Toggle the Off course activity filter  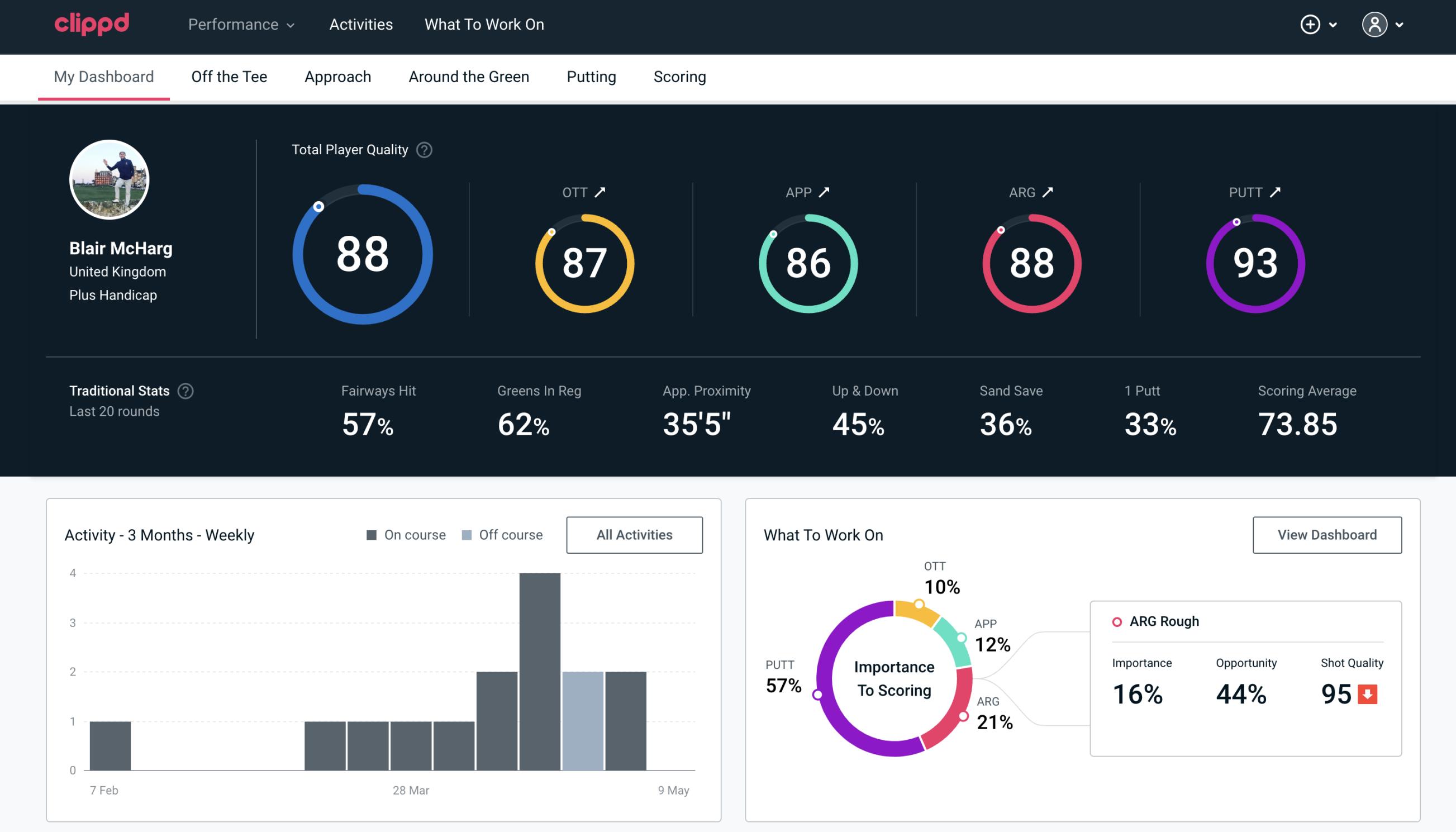point(500,534)
